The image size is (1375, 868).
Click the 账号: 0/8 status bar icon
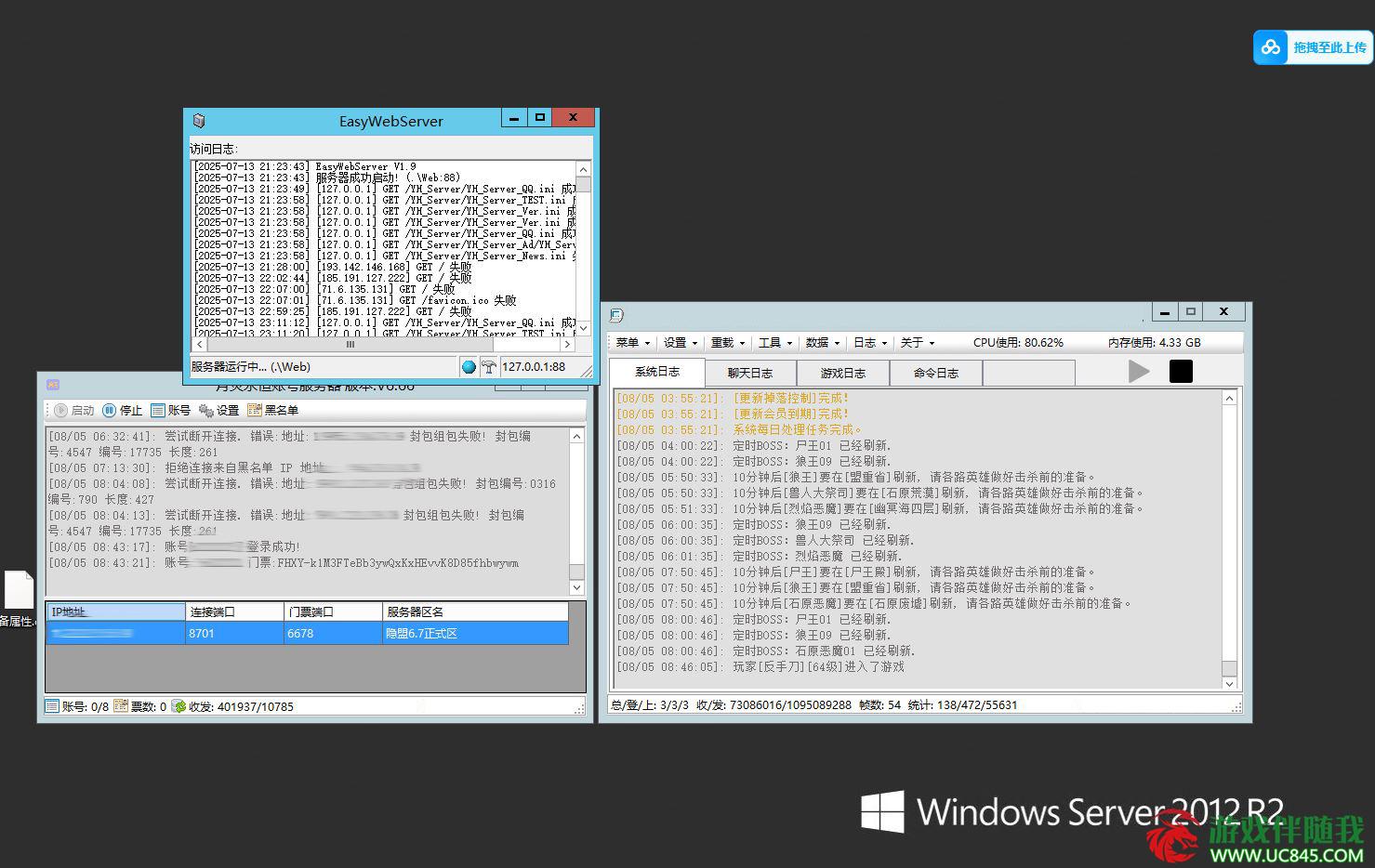52,706
